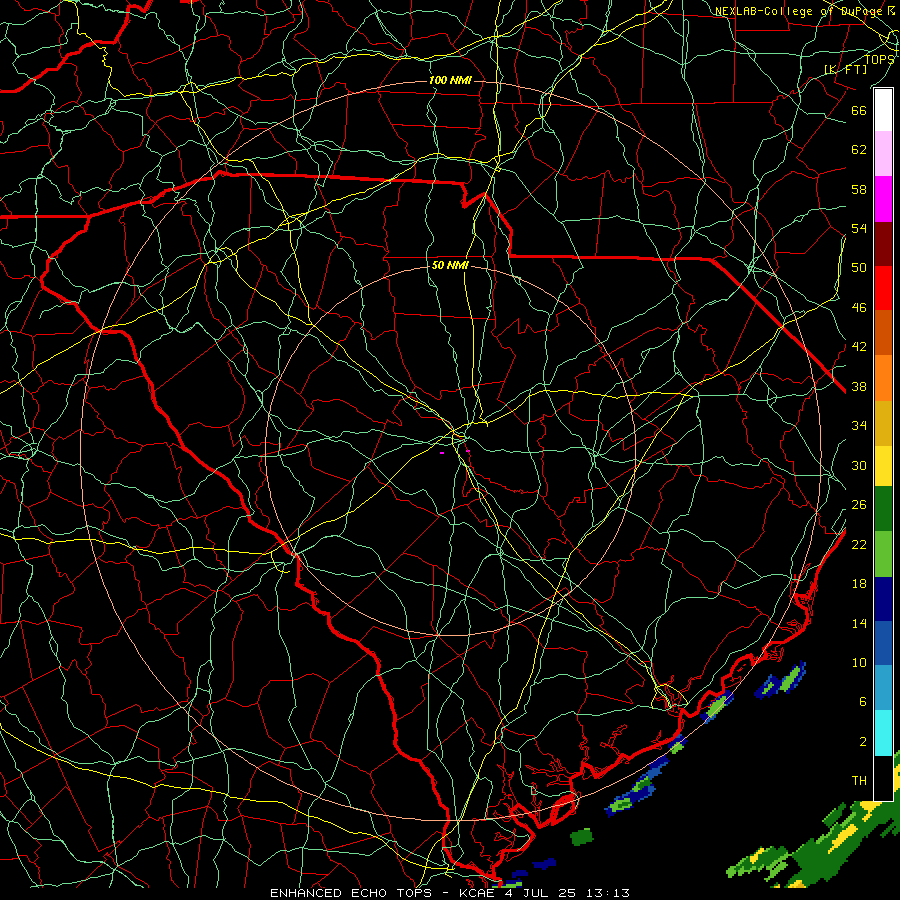Click the 50 legend value

click(x=859, y=267)
